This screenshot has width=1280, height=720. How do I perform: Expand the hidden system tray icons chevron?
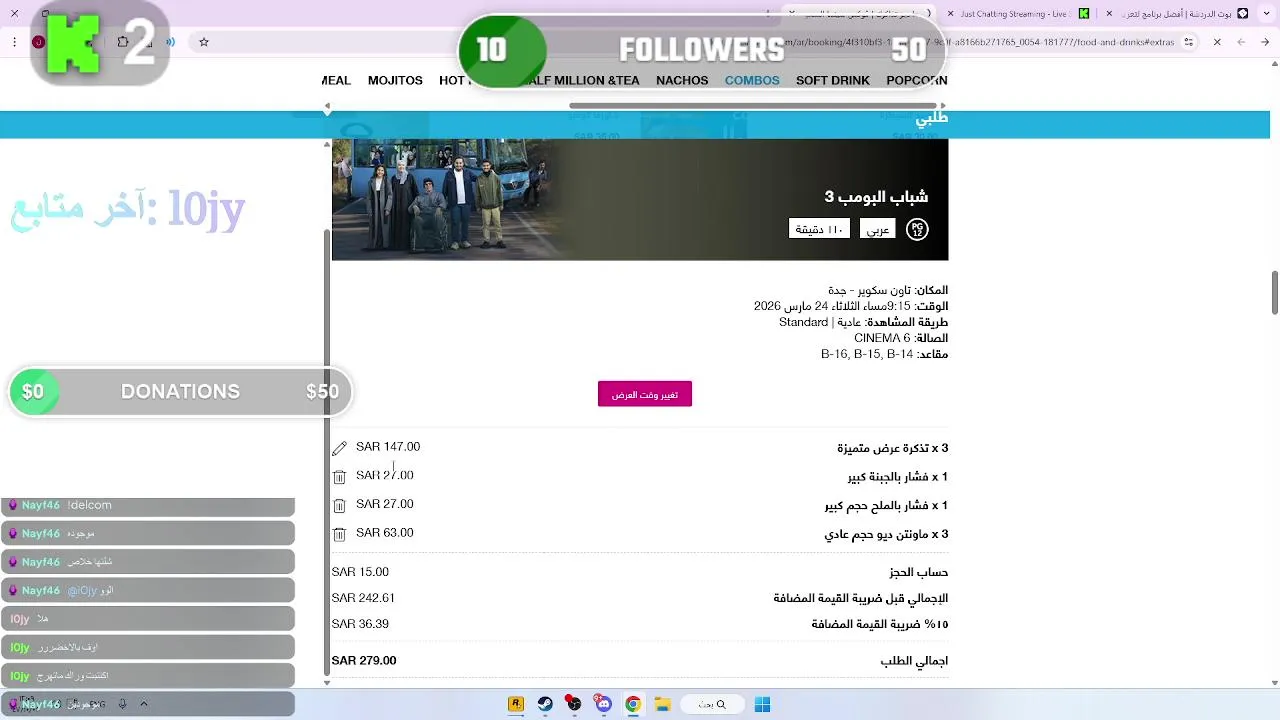pyautogui.click(x=143, y=704)
